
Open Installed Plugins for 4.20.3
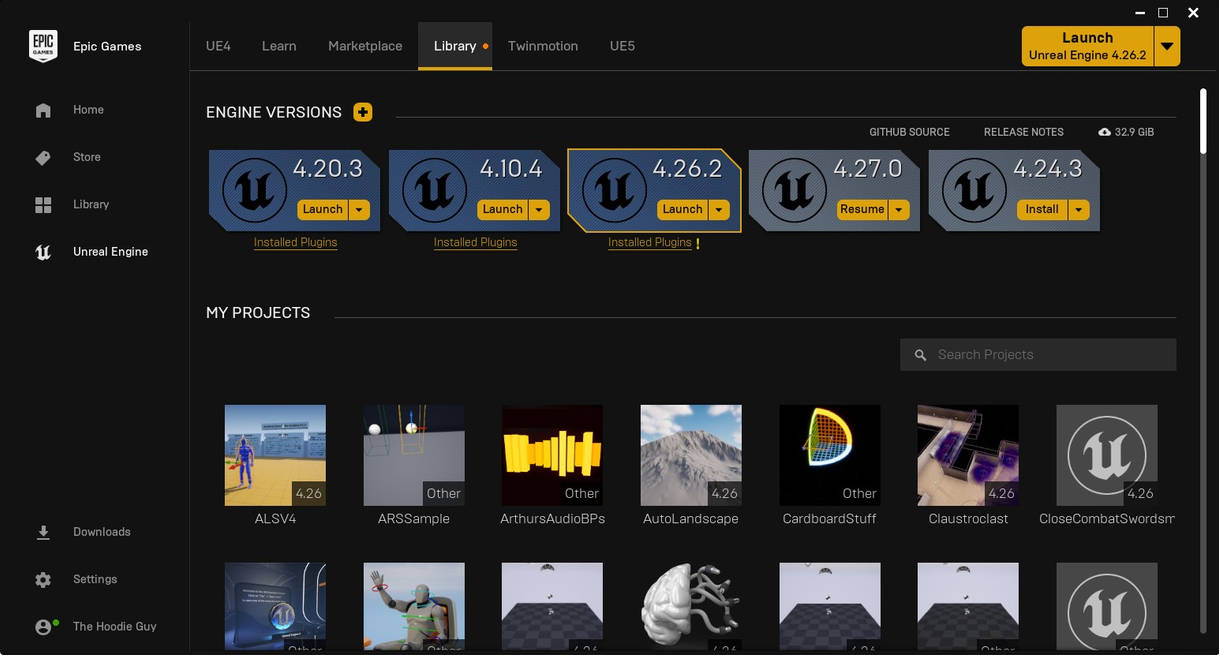click(295, 242)
